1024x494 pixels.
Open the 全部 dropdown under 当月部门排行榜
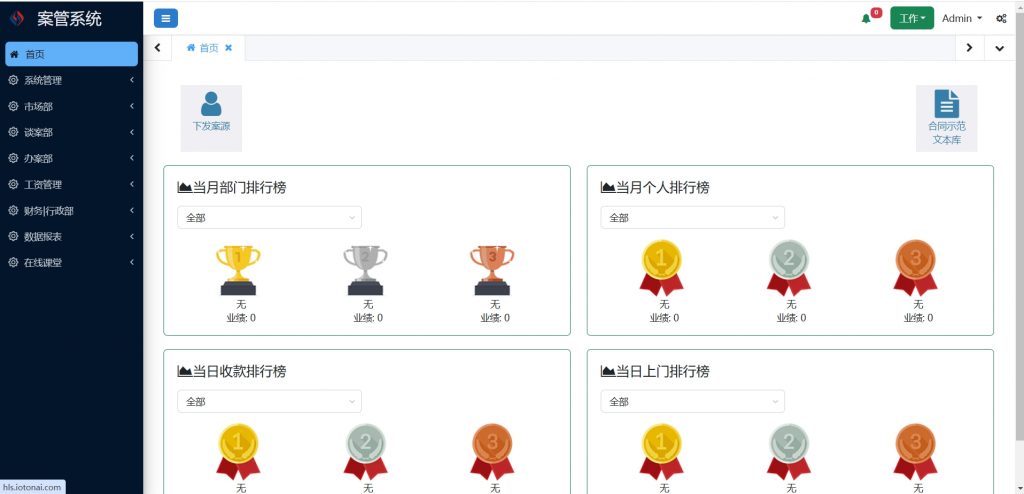tap(269, 218)
